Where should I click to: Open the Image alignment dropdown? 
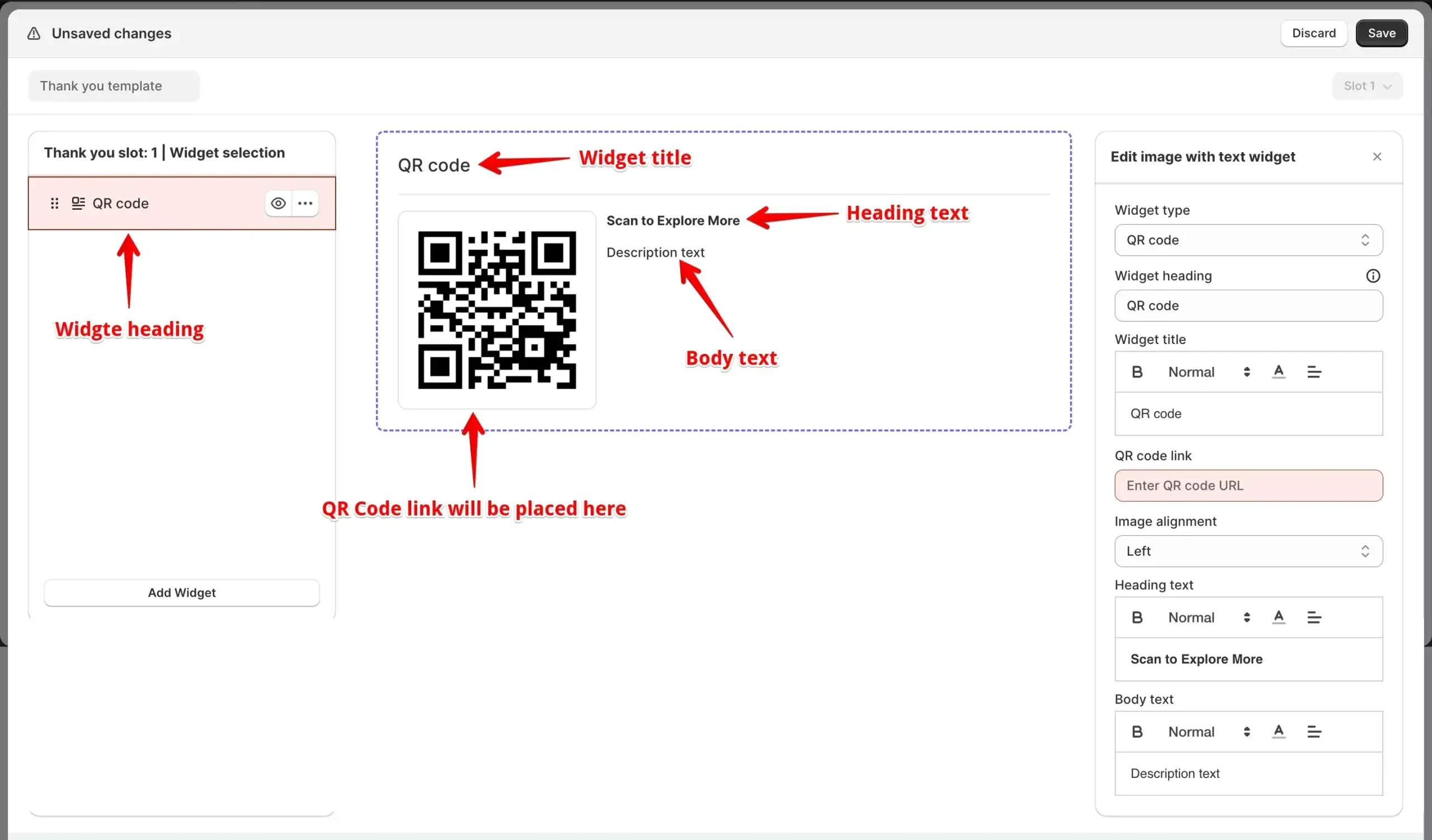pos(1249,551)
